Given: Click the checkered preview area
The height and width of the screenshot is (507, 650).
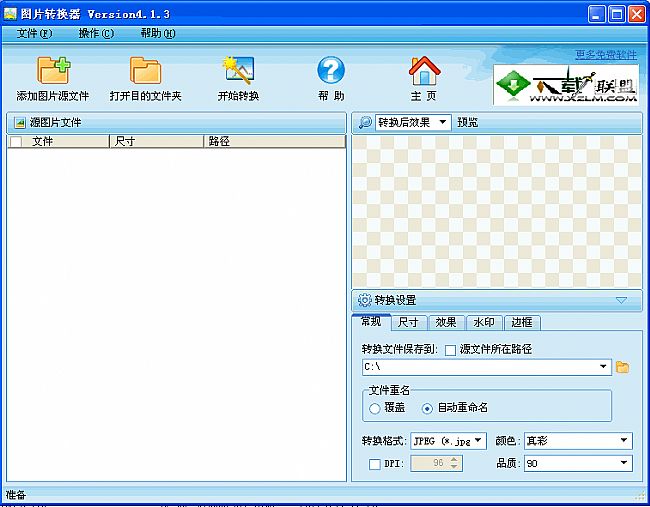Looking at the screenshot, I should (x=497, y=211).
